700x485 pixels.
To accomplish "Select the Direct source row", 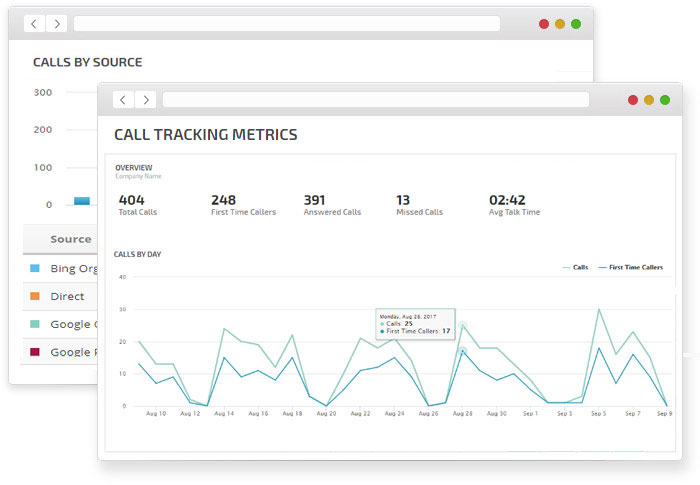I will click(67, 297).
